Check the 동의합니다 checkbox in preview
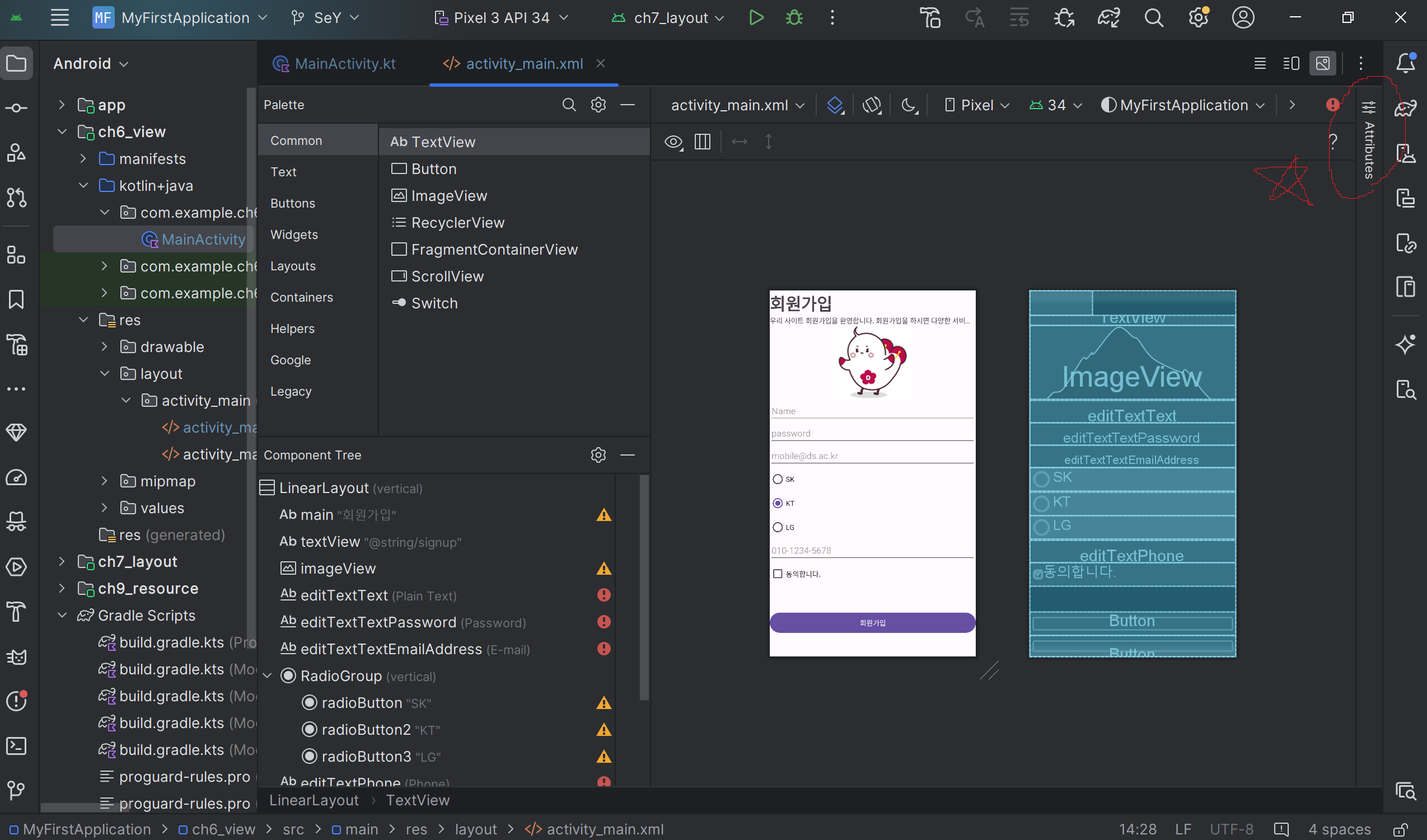 pyautogui.click(x=778, y=574)
